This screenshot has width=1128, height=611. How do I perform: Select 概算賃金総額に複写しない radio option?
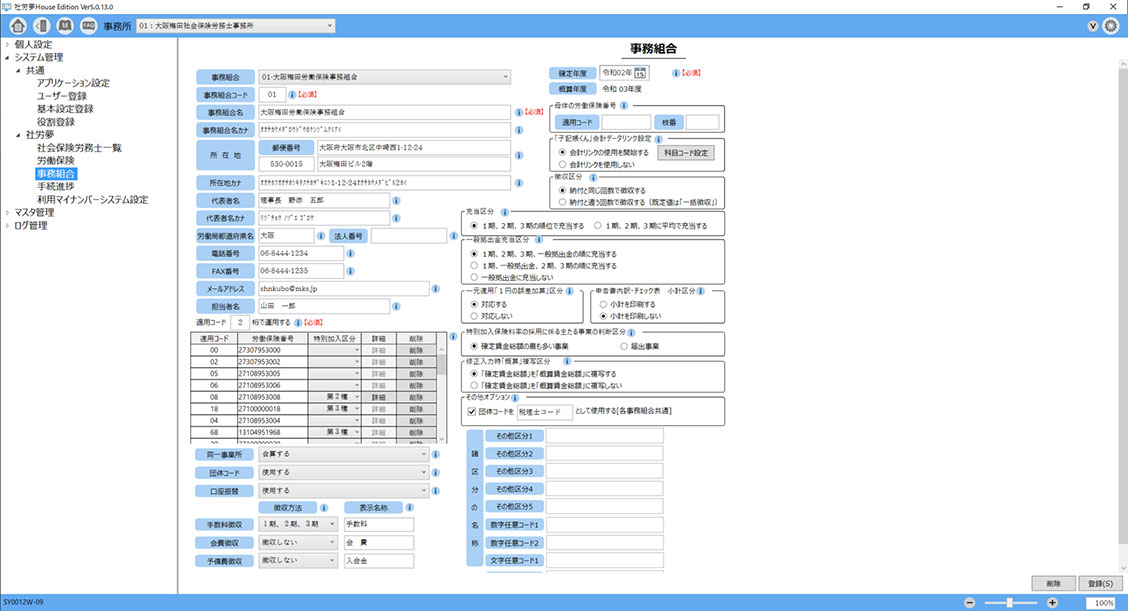(x=474, y=386)
